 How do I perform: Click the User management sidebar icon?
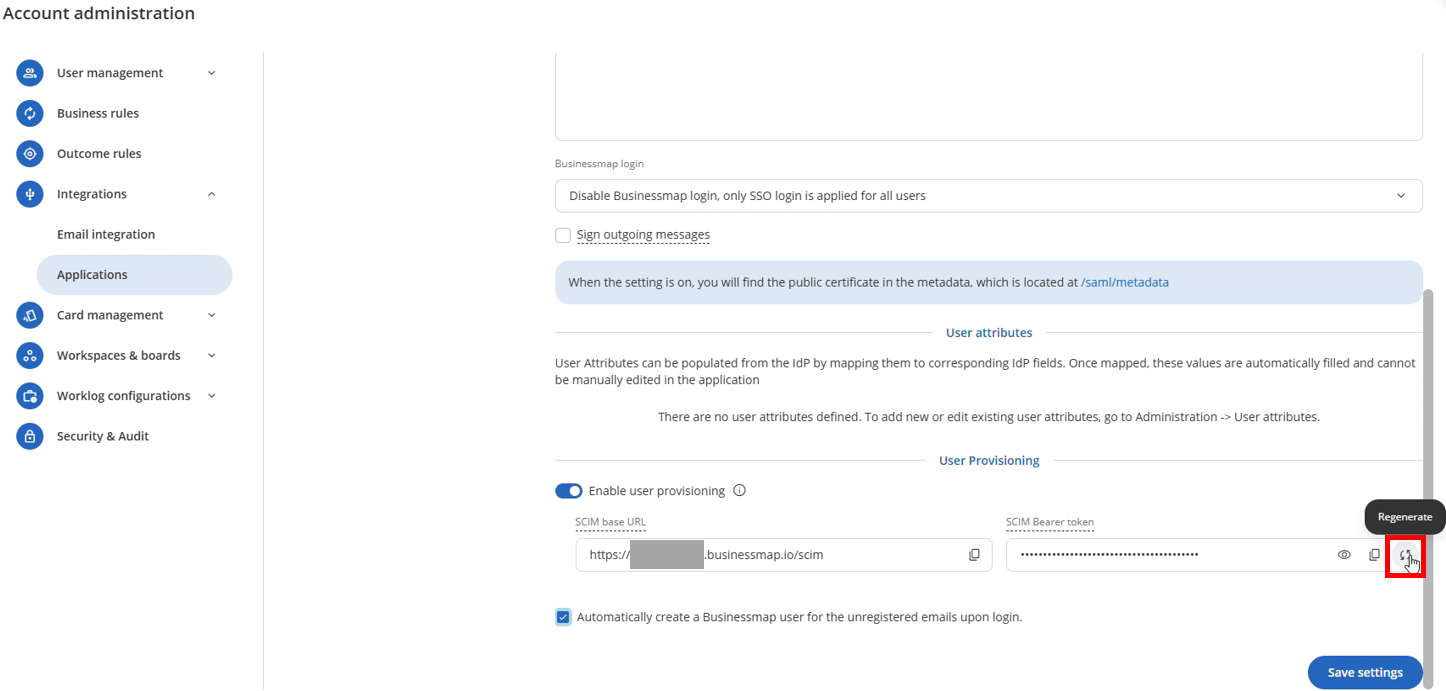click(x=30, y=73)
